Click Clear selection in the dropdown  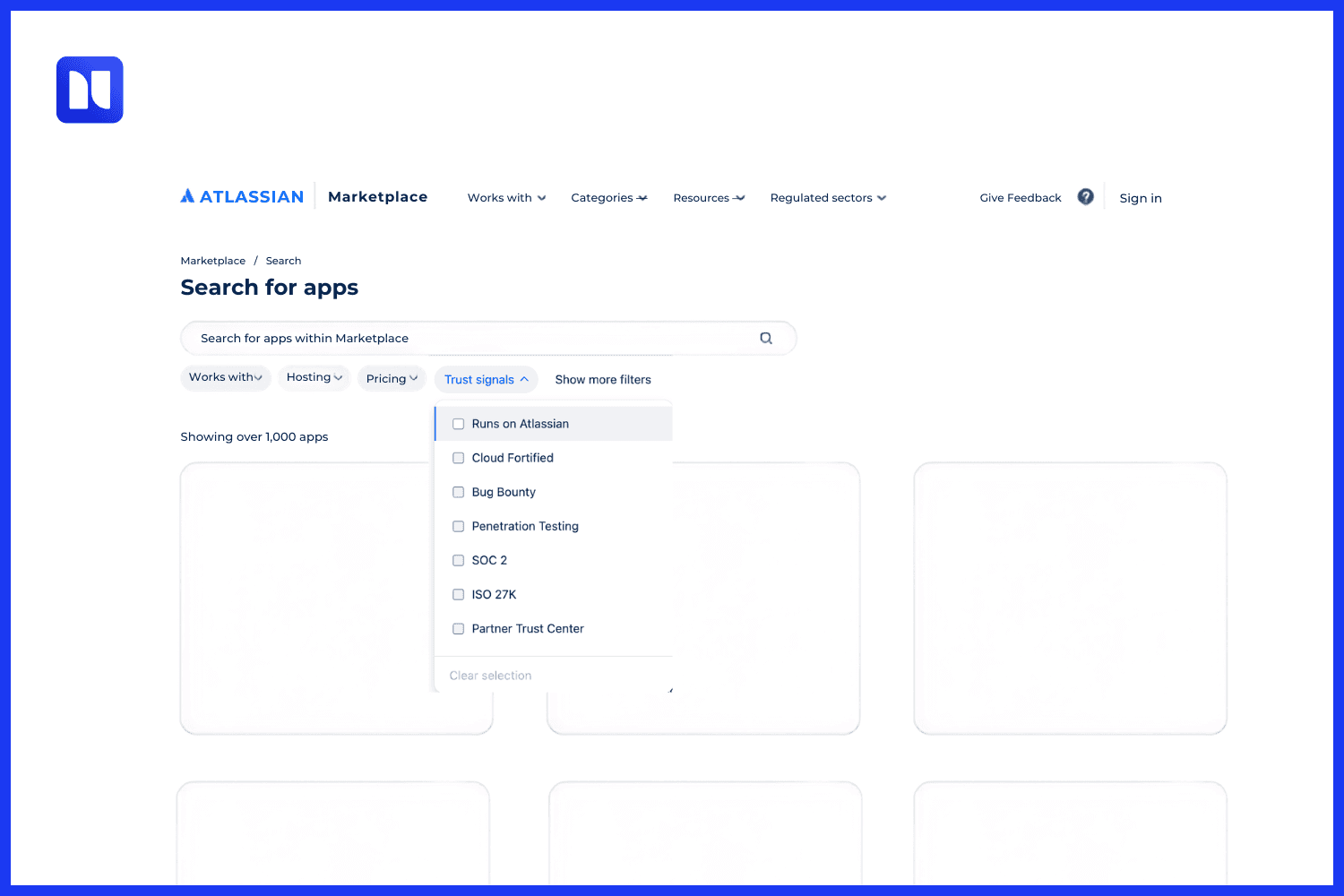coord(490,676)
